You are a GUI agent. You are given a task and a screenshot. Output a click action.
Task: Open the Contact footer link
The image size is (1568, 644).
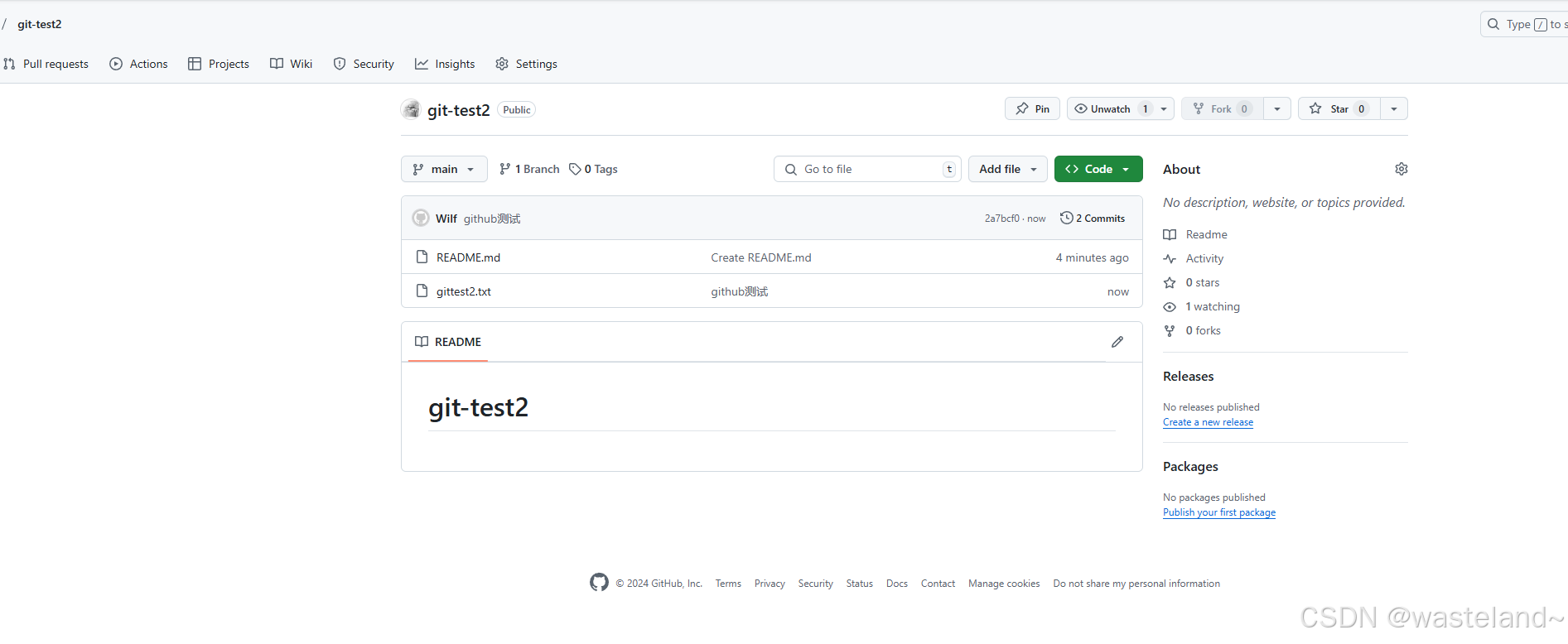(x=938, y=584)
